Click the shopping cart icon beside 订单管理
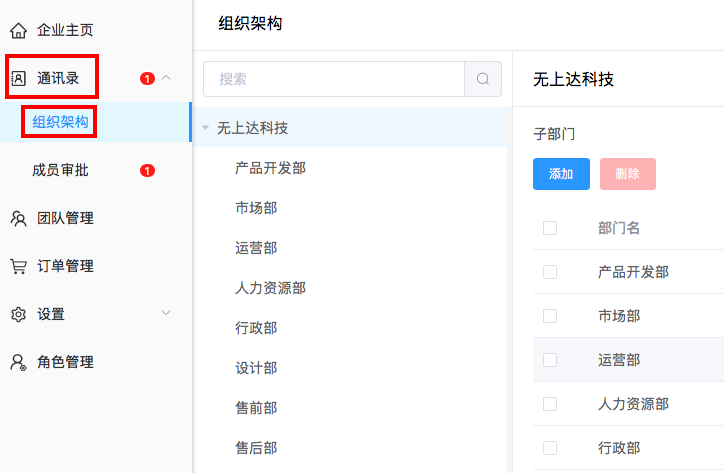The height and width of the screenshot is (473, 724). (x=18, y=266)
